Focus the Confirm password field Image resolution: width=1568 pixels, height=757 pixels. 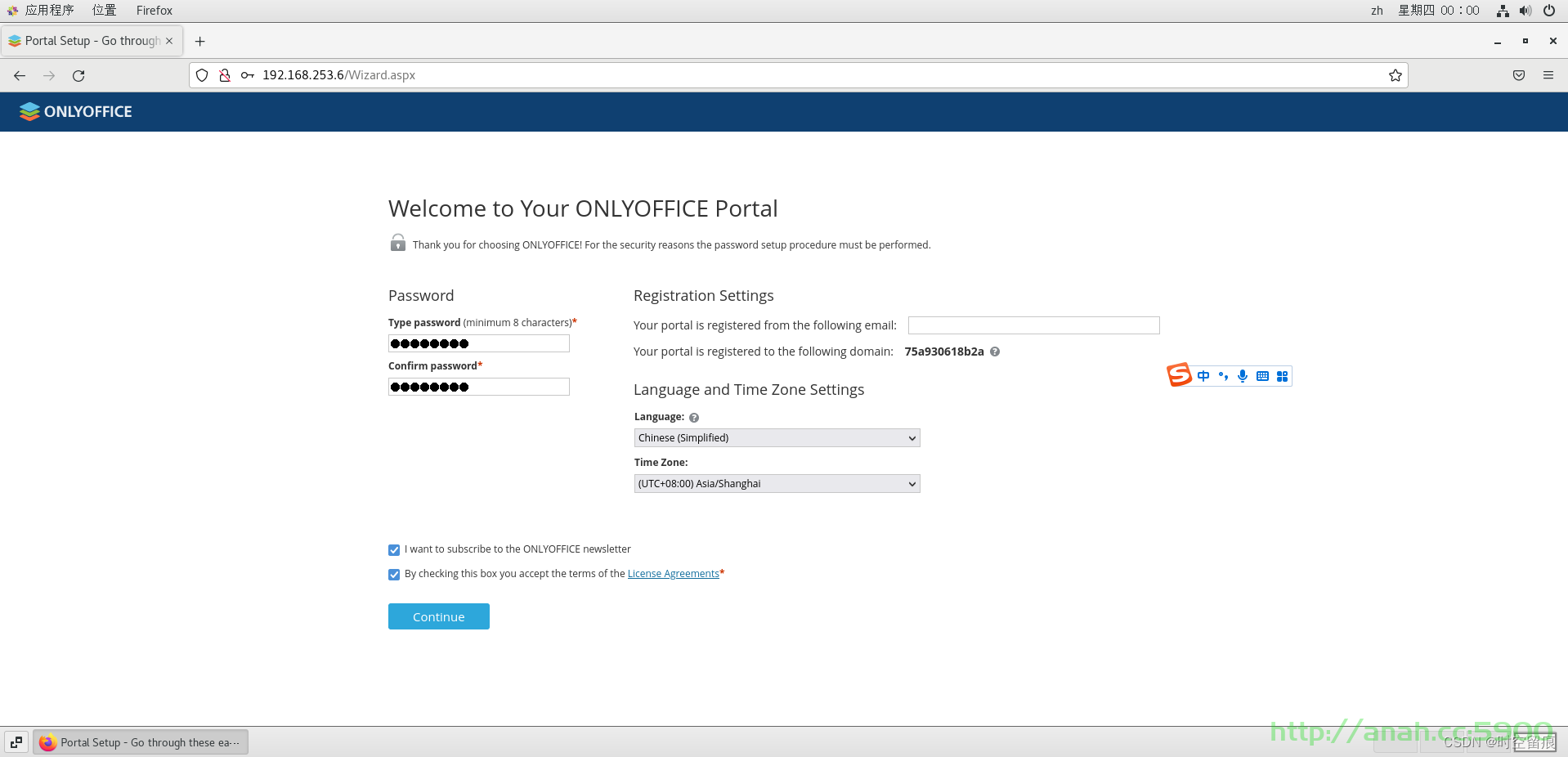coord(479,387)
